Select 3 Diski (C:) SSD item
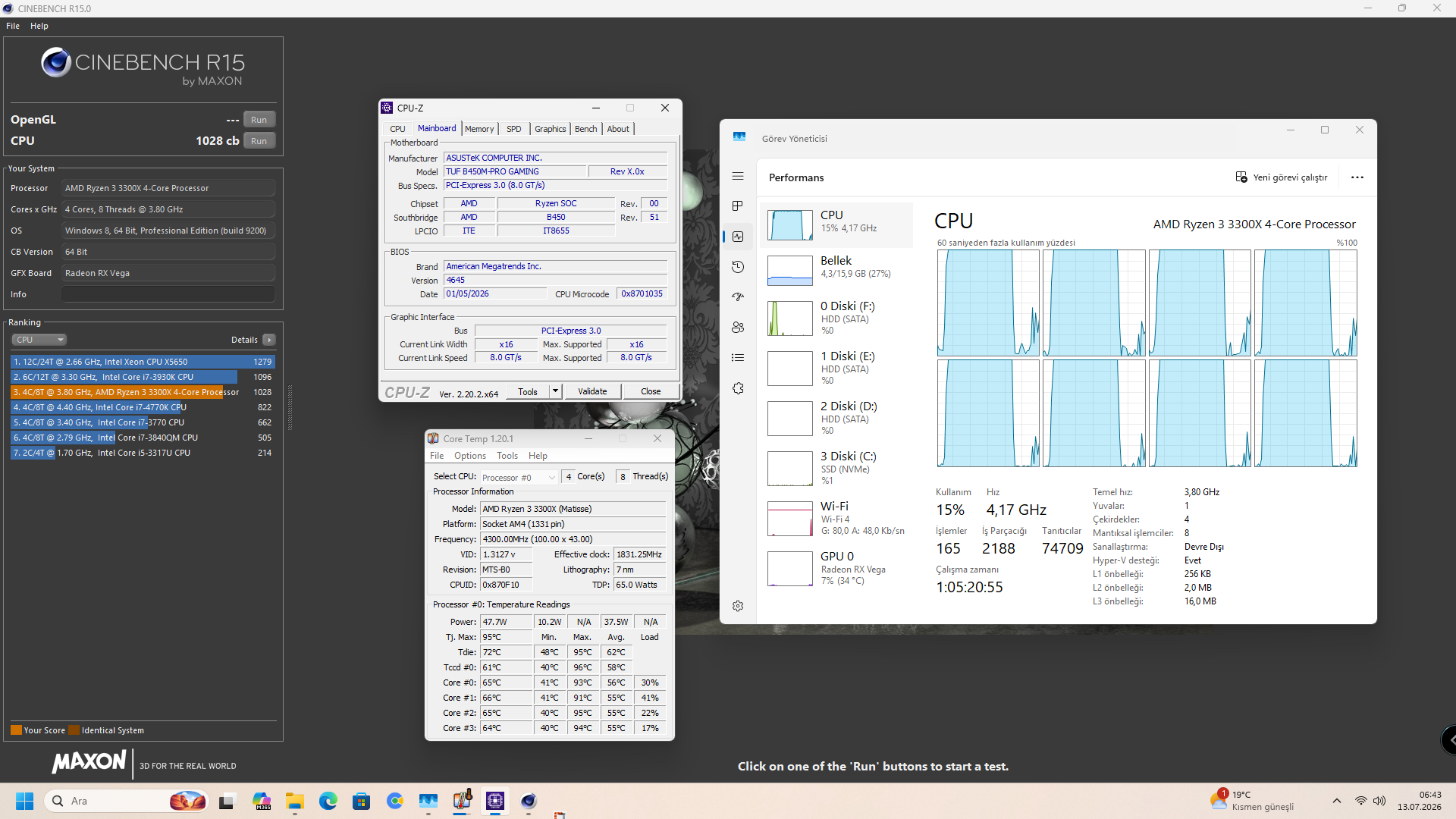The image size is (1456, 819). coord(836,468)
